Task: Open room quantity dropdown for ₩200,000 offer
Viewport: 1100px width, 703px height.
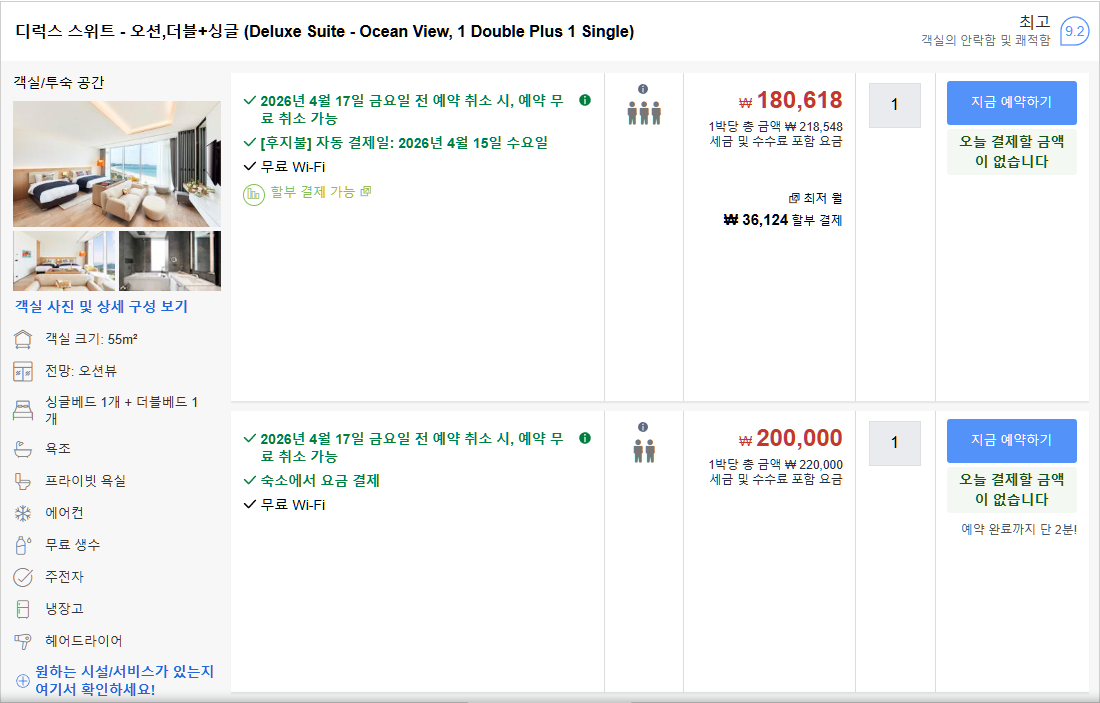Action: pyautogui.click(x=894, y=443)
